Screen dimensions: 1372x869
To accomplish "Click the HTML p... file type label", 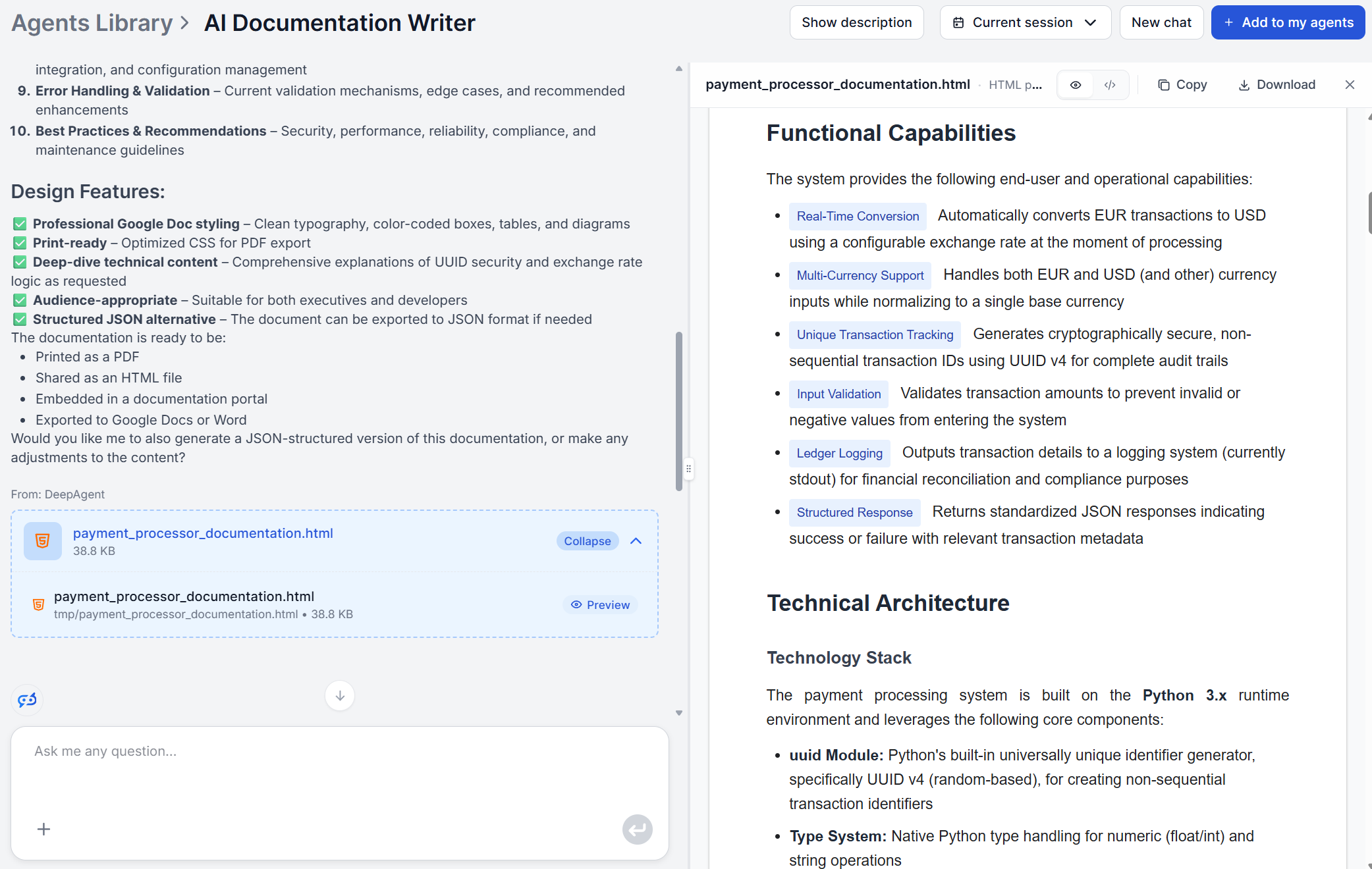I will 1015,85.
